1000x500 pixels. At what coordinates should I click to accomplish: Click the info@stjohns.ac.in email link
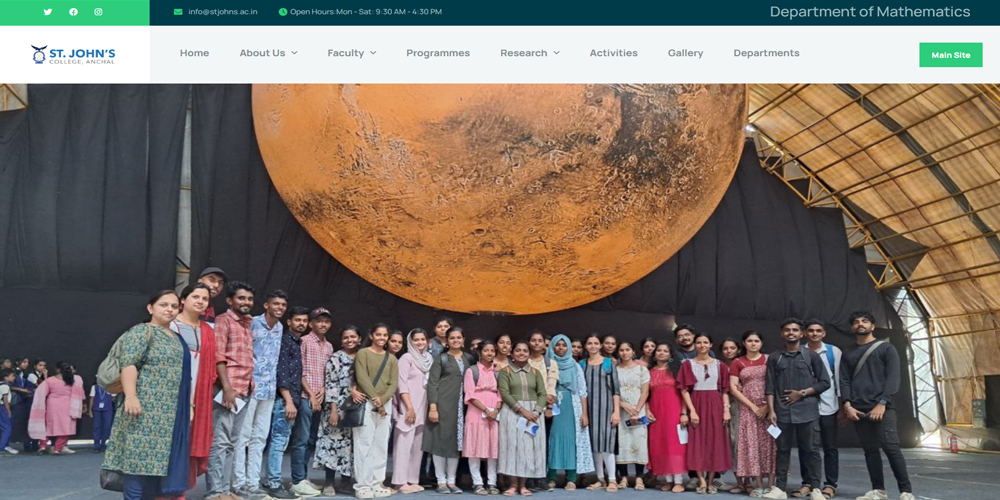coord(223,11)
